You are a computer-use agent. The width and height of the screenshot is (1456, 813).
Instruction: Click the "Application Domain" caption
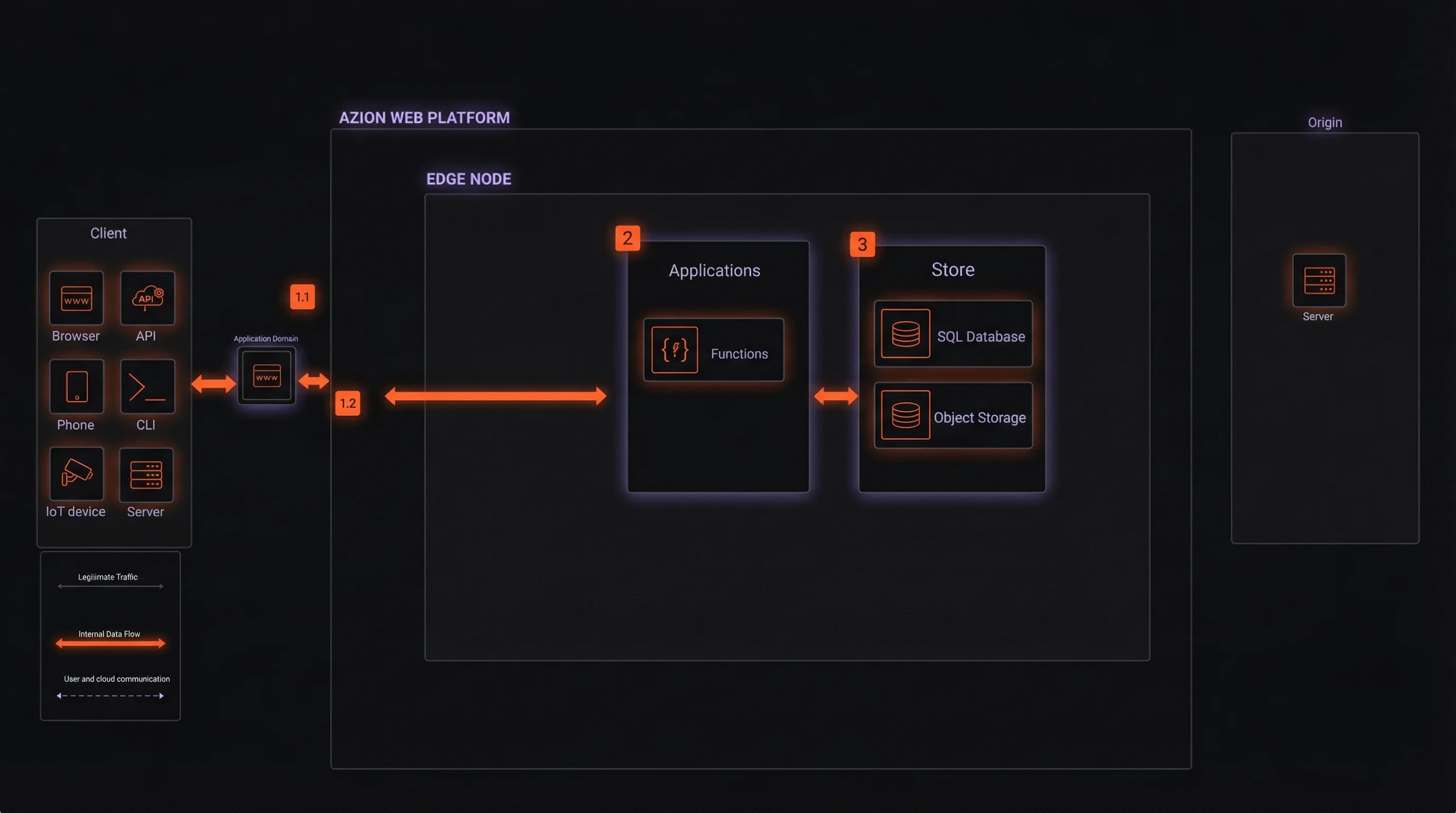pyautogui.click(x=266, y=339)
